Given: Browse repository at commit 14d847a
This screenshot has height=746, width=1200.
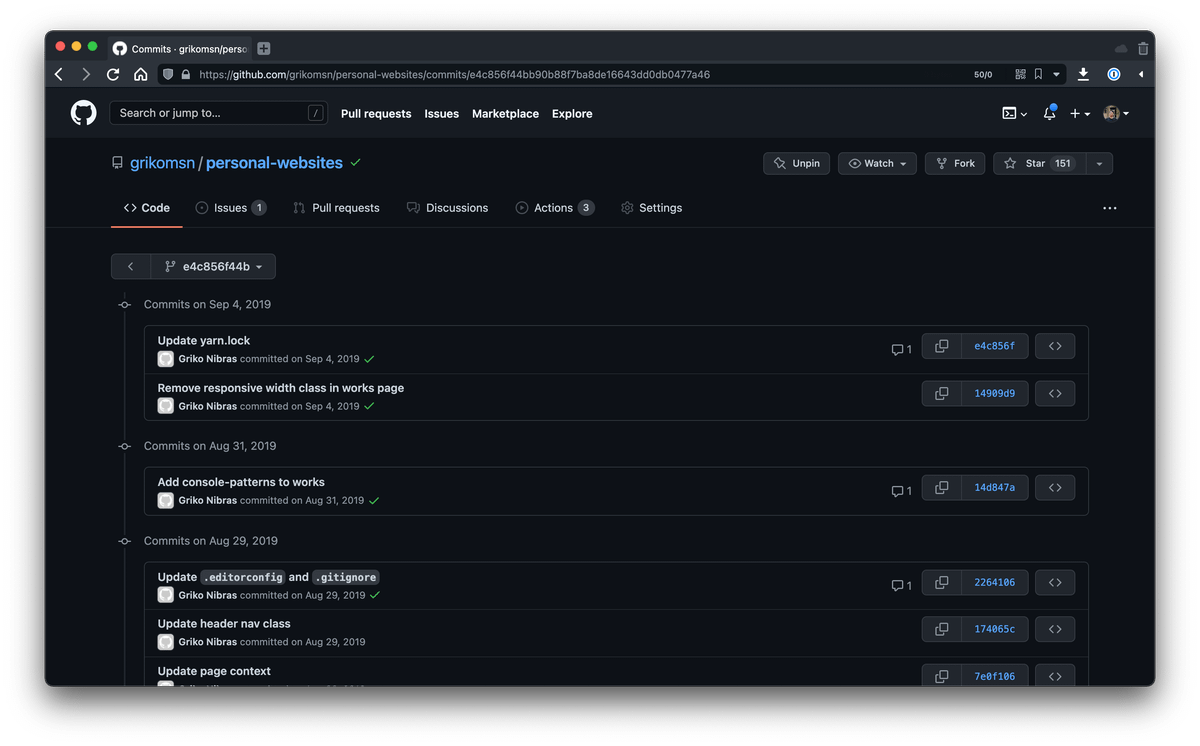Looking at the screenshot, I should (1055, 487).
